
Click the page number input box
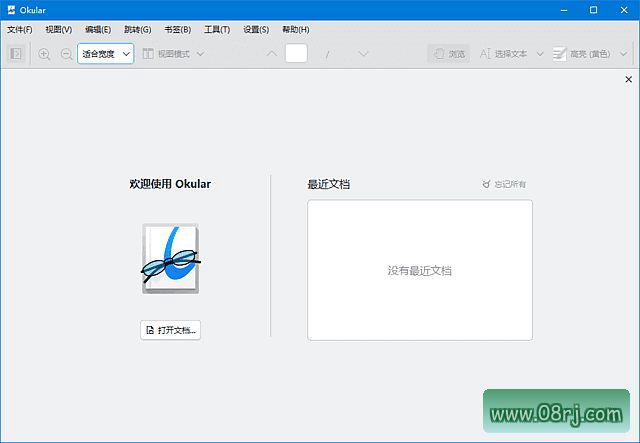[x=296, y=53]
